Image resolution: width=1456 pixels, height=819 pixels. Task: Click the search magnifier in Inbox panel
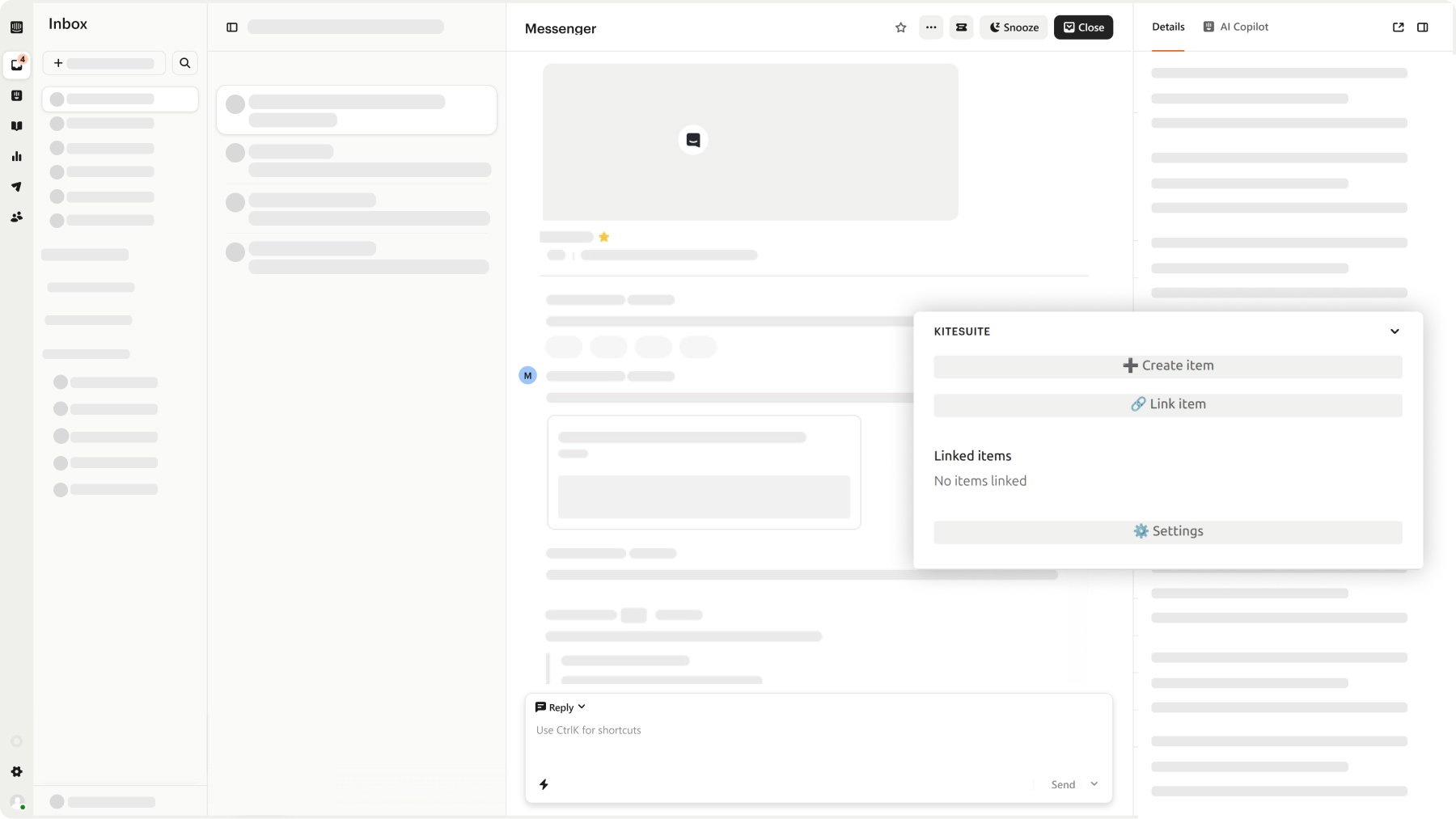coord(184,63)
